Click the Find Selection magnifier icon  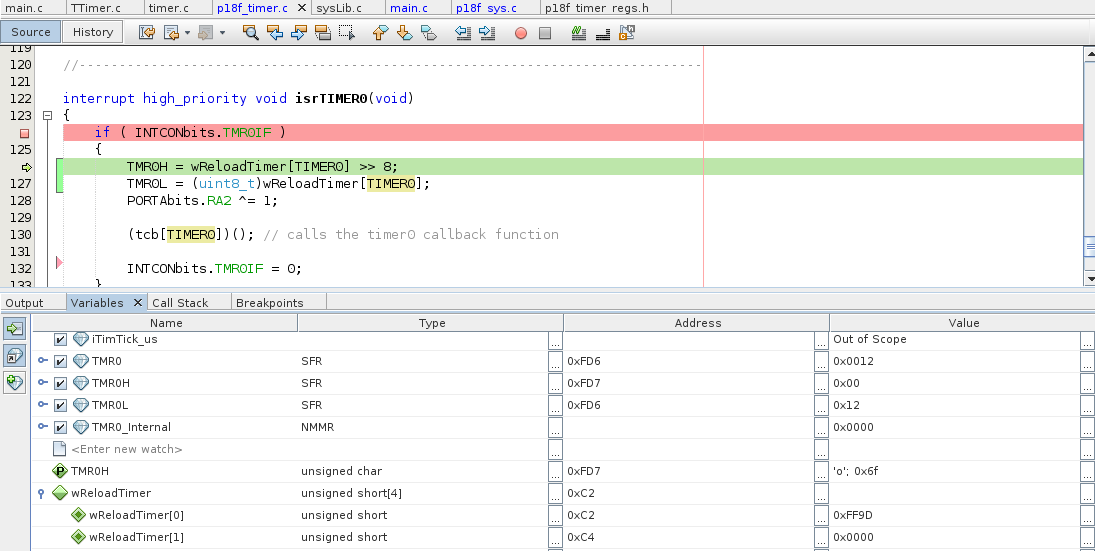[x=251, y=32]
